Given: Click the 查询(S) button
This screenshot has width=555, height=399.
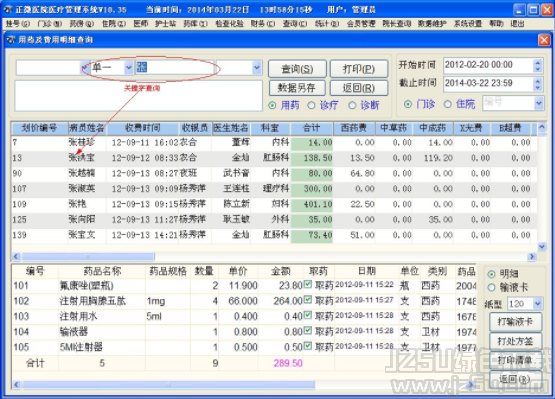Looking at the screenshot, I should click(297, 69).
